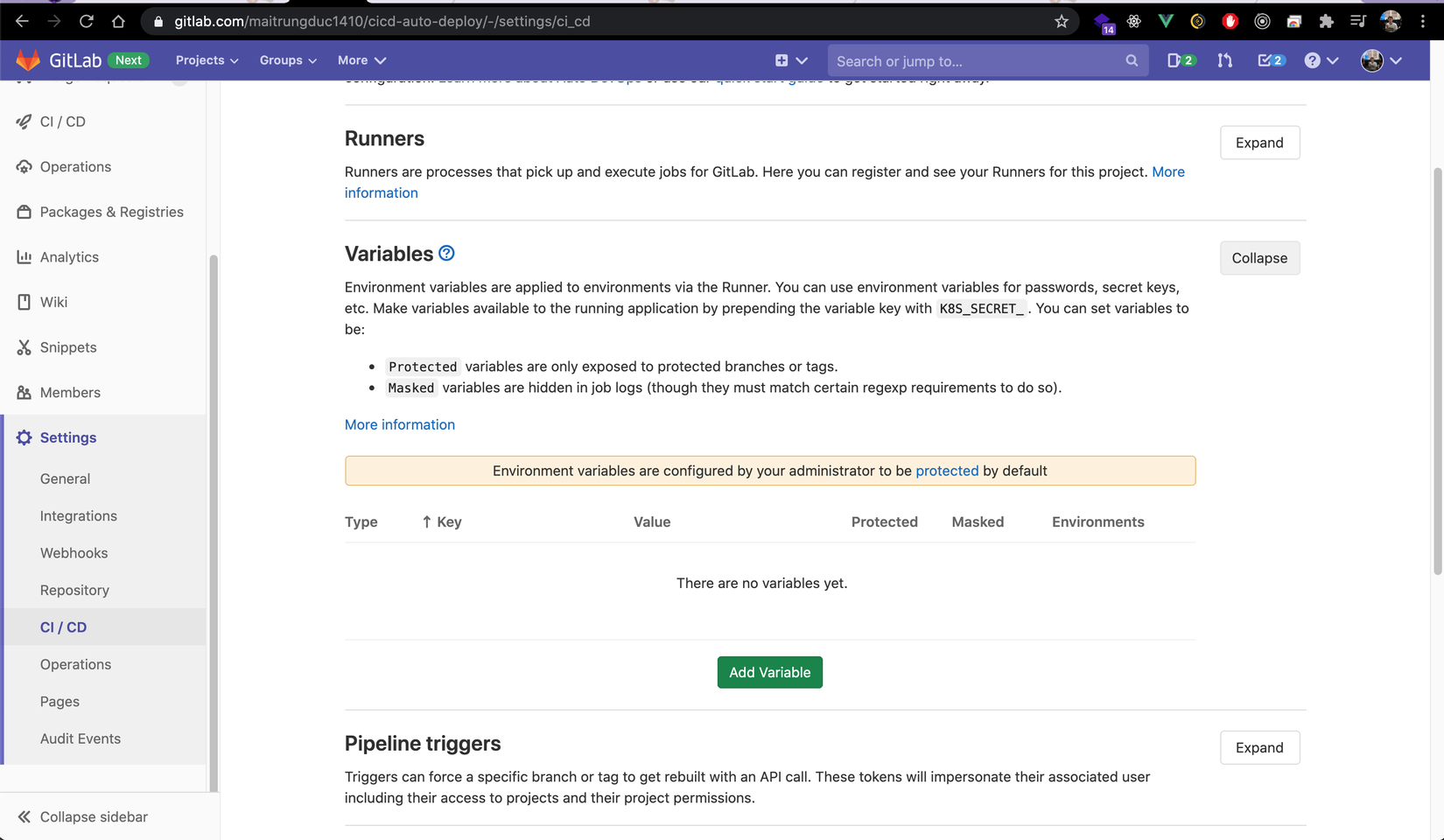Expand the Runners section
Viewport: 1444px width, 840px height.
pyautogui.click(x=1259, y=143)
